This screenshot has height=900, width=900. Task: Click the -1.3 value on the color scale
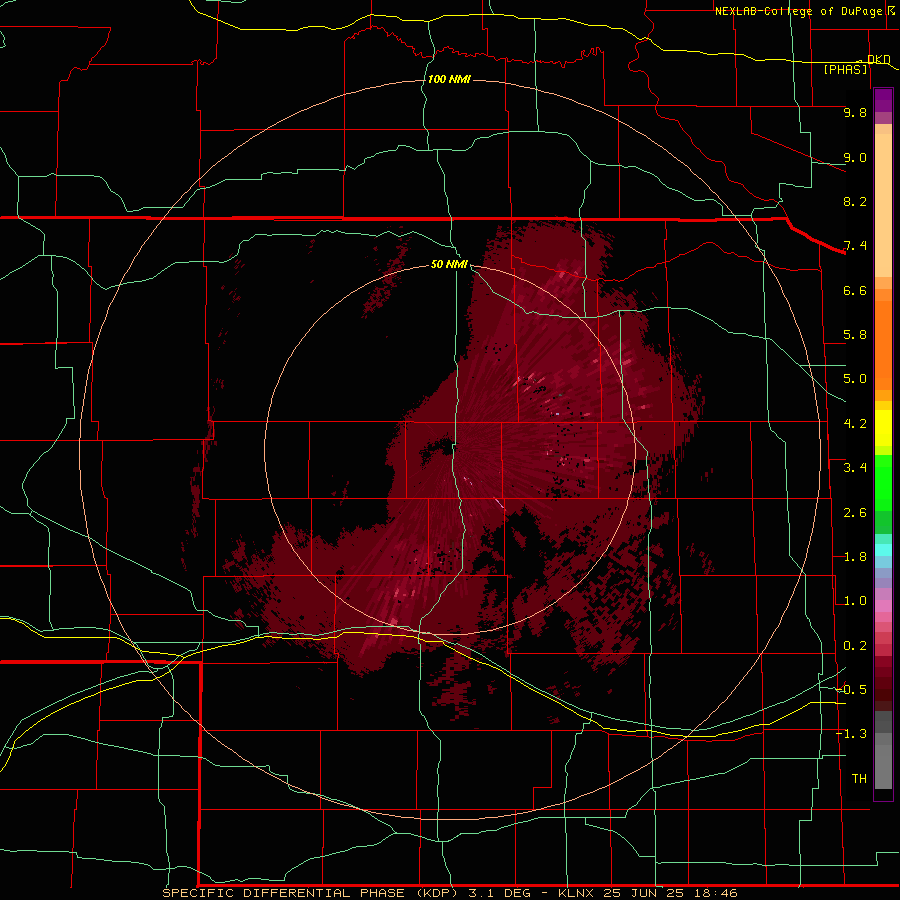[851, 734]
